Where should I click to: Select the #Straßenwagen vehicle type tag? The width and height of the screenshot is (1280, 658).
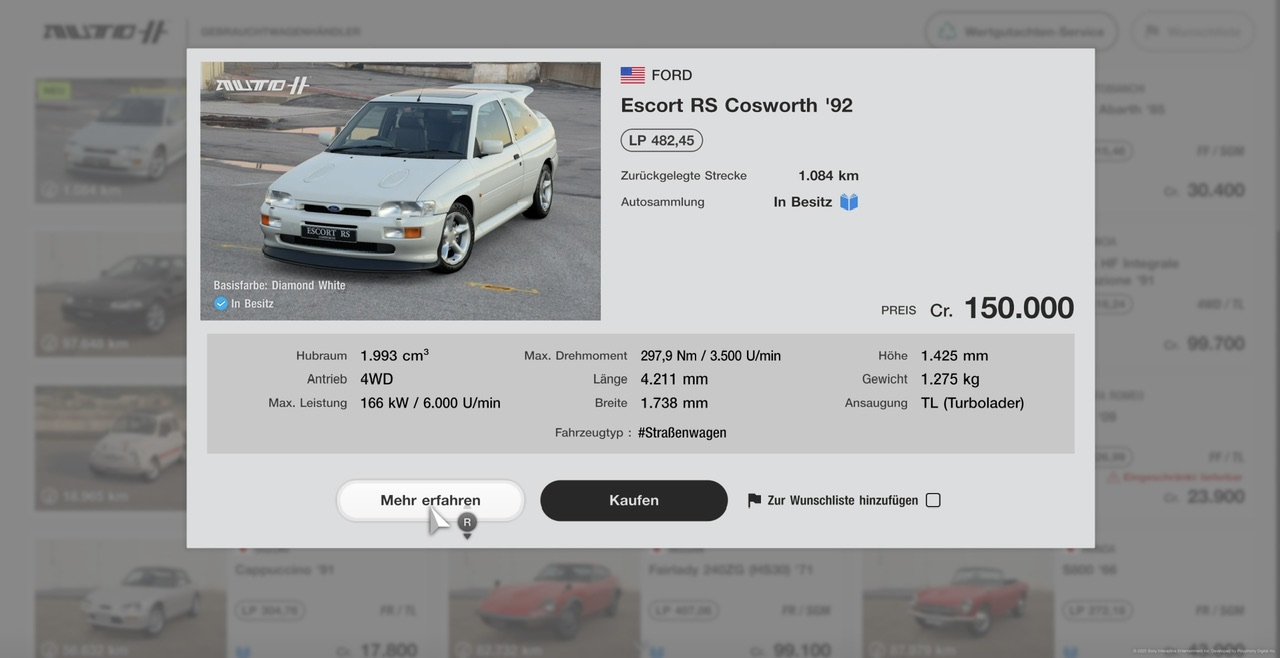click(x=682, y=433)
